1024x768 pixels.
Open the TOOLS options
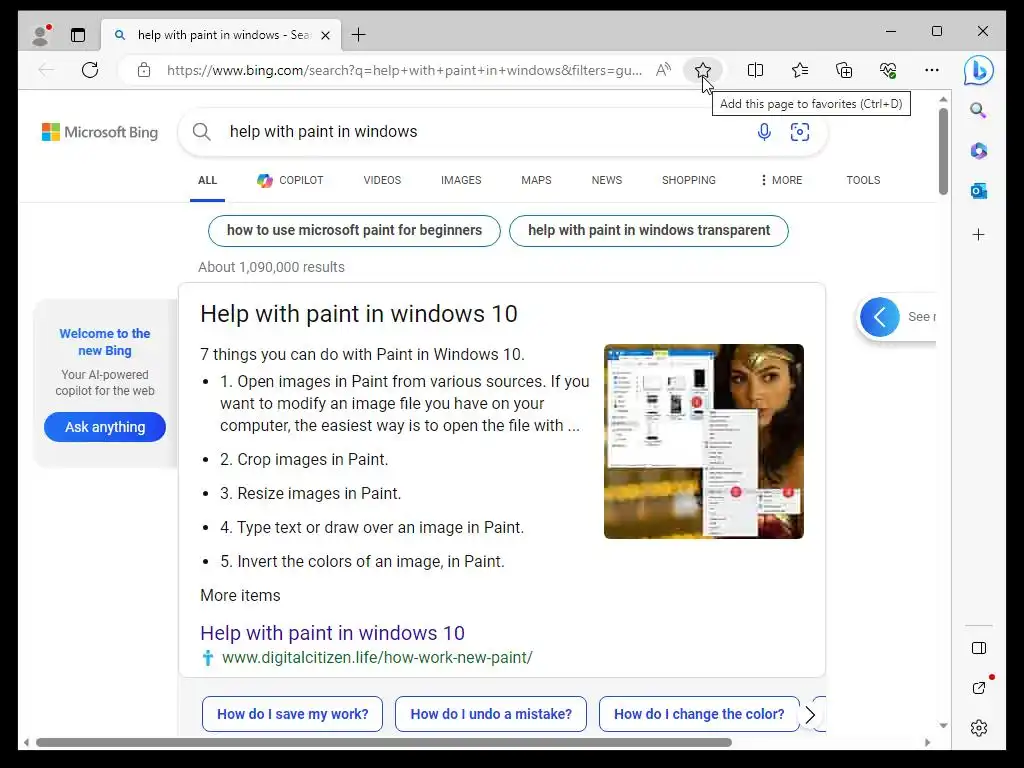pos(863,180)
